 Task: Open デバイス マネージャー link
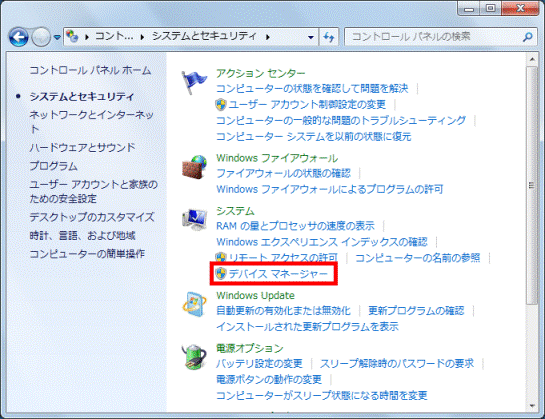(278, 274)
